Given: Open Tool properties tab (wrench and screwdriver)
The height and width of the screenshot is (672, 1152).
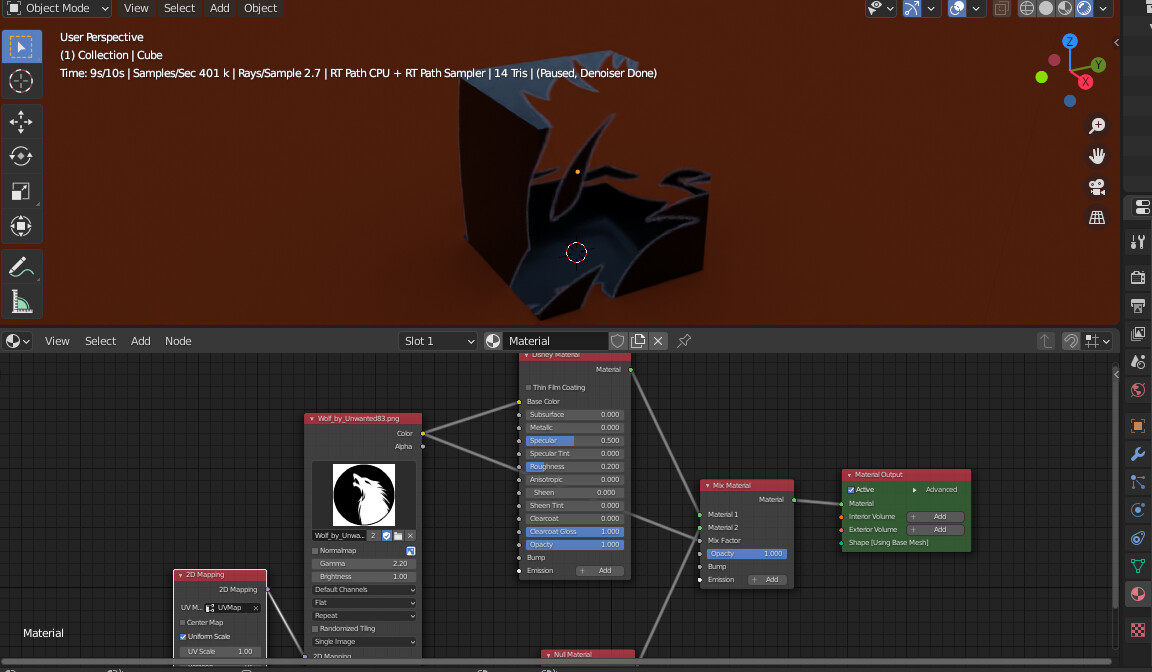Looking at the screenshot, I should [1138, 242].
